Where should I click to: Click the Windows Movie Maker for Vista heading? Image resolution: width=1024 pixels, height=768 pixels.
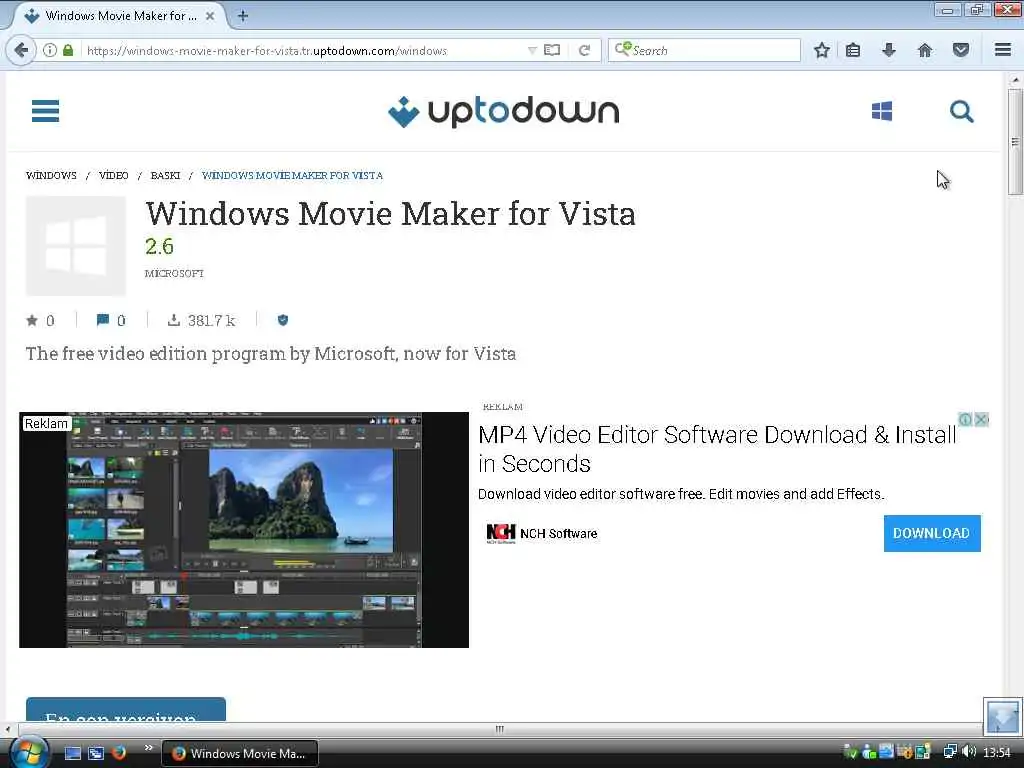click(x=391, y=214)
